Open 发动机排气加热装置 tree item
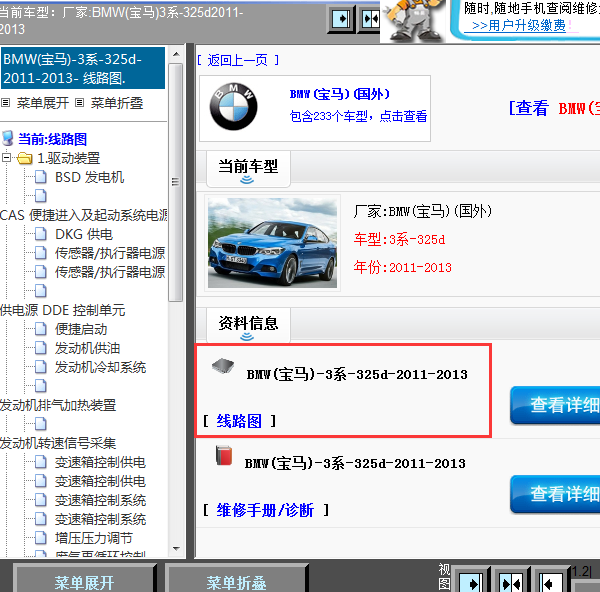The width and height of the screenshot is (600, 592). click(58, 405)
